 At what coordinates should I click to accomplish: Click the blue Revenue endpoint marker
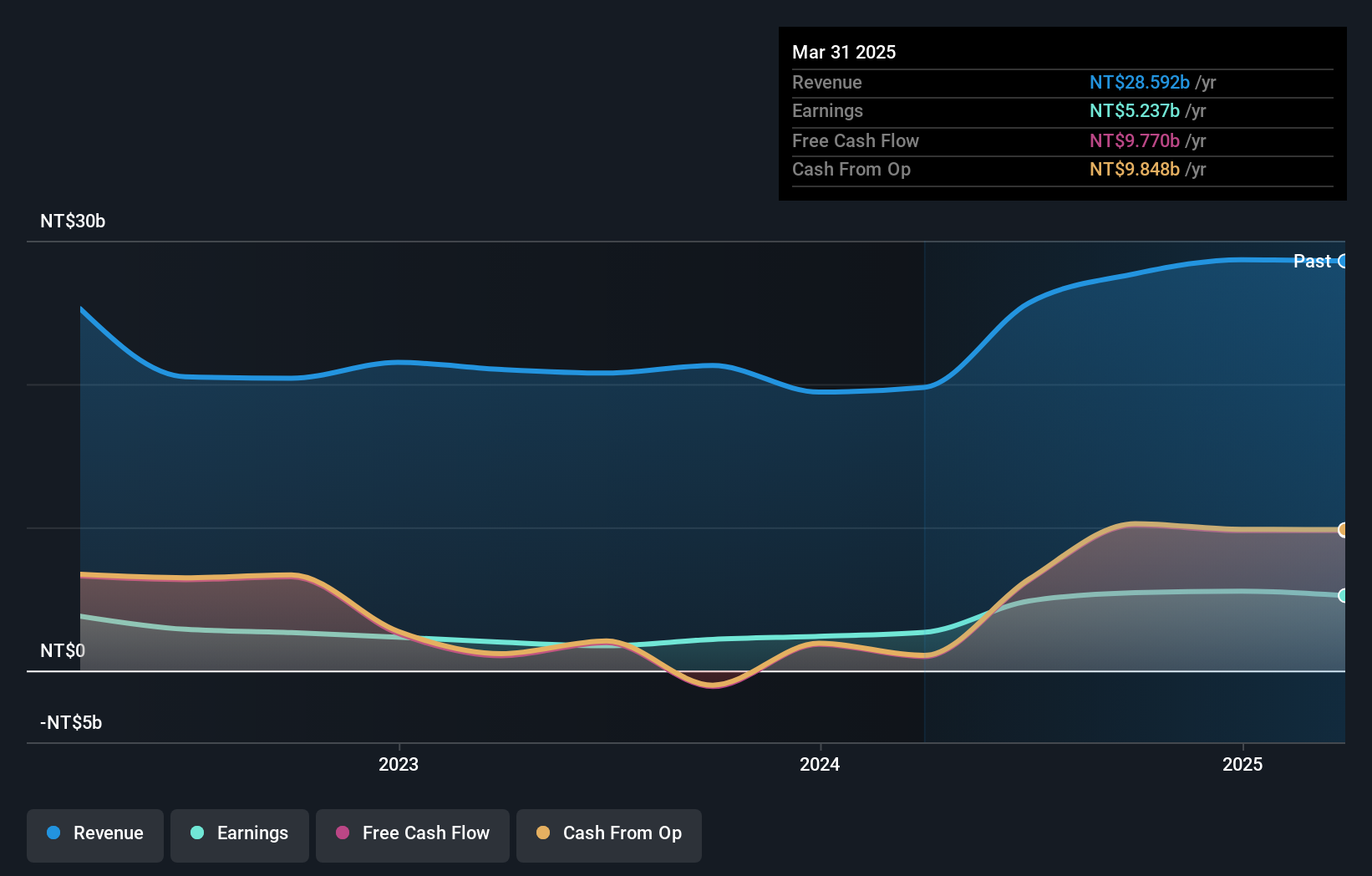click(1343, 261)
